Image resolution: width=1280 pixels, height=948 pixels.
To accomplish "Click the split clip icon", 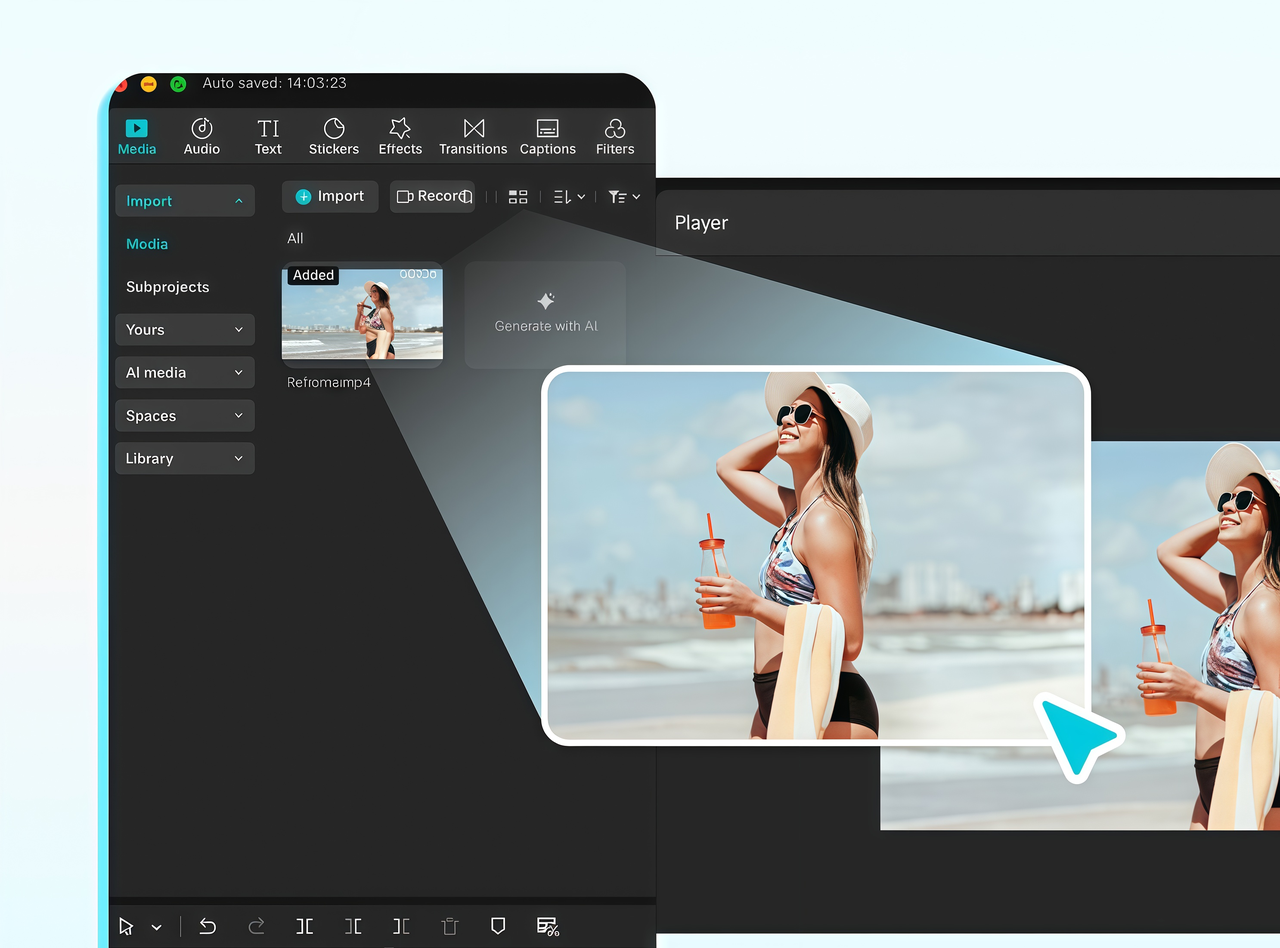I will [305, 926].
